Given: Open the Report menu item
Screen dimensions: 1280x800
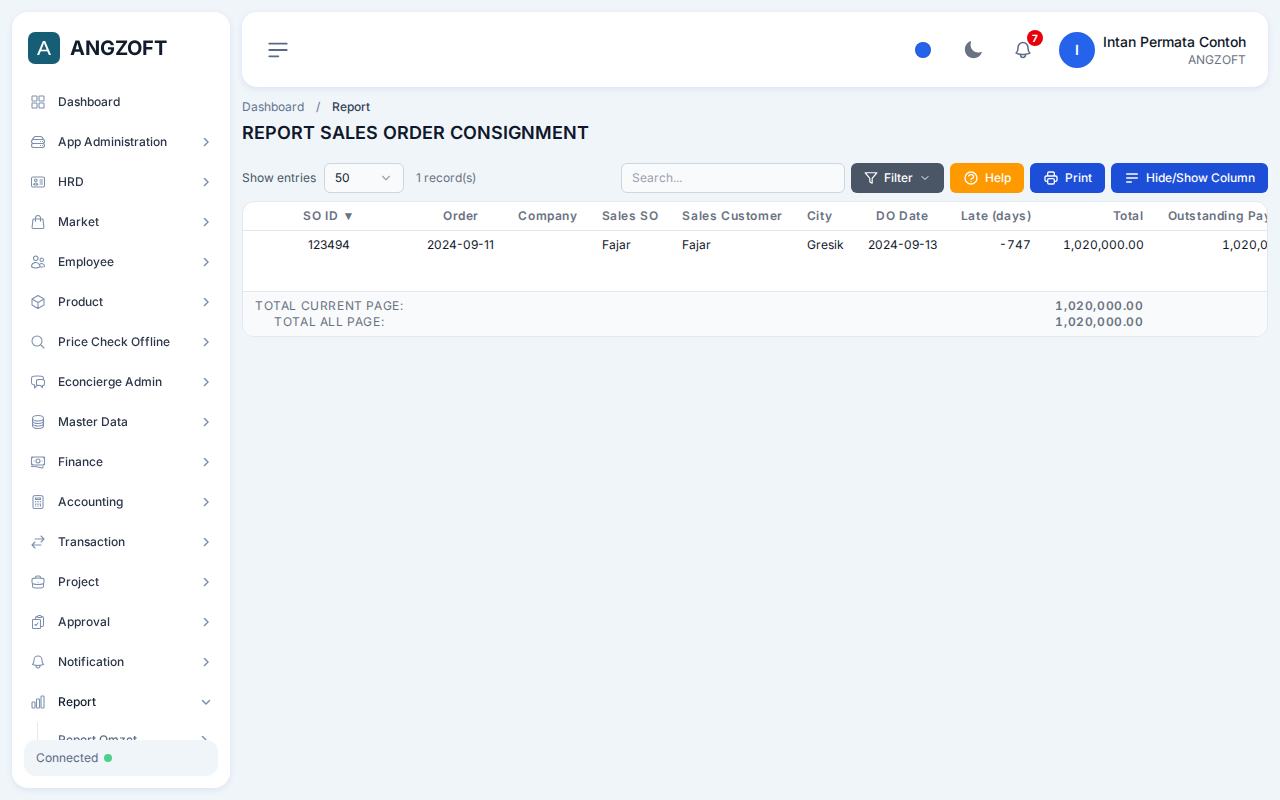Looking at the screenshot, I should [121, 702].
